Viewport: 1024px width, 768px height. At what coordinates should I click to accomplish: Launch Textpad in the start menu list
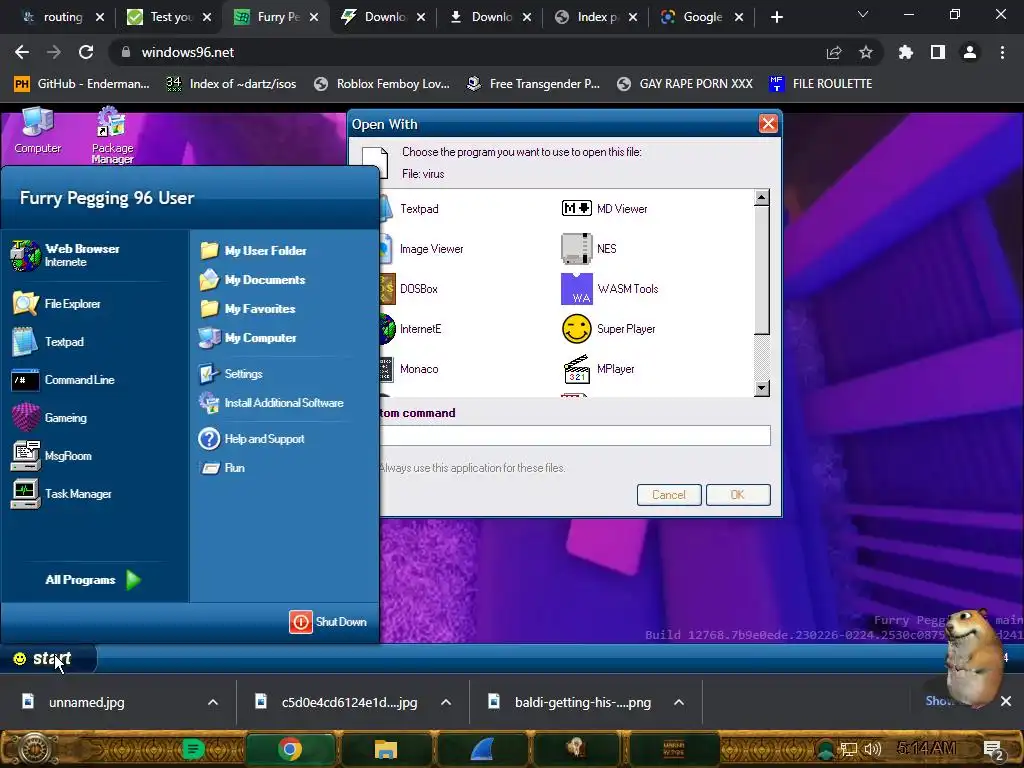pyautogui.click(x=48, y=342)
